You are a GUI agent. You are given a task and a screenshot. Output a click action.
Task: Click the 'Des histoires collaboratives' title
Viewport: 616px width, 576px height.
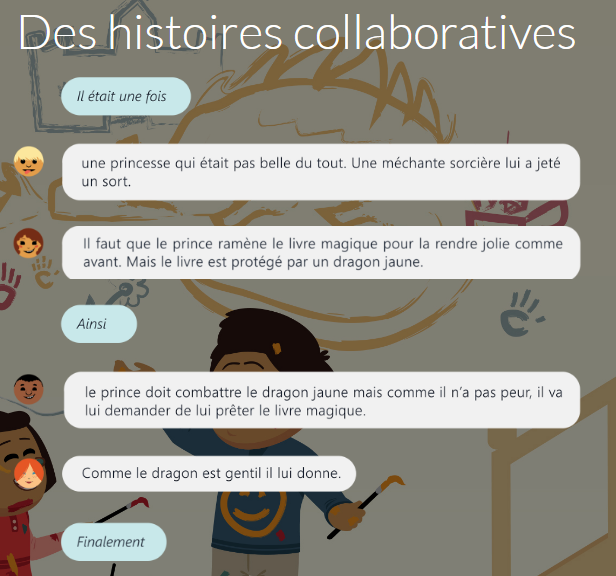297,33
